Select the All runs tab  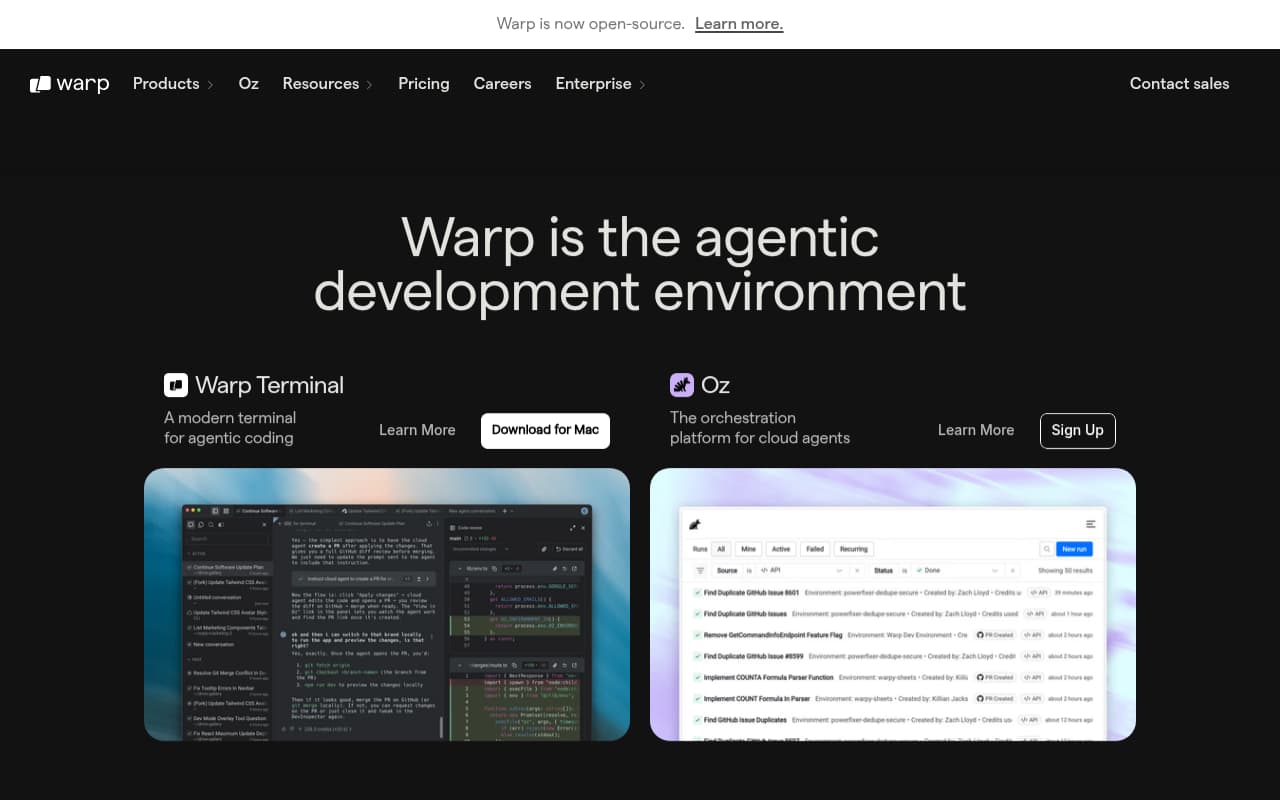pyautogui.click(x=720, y=549)
